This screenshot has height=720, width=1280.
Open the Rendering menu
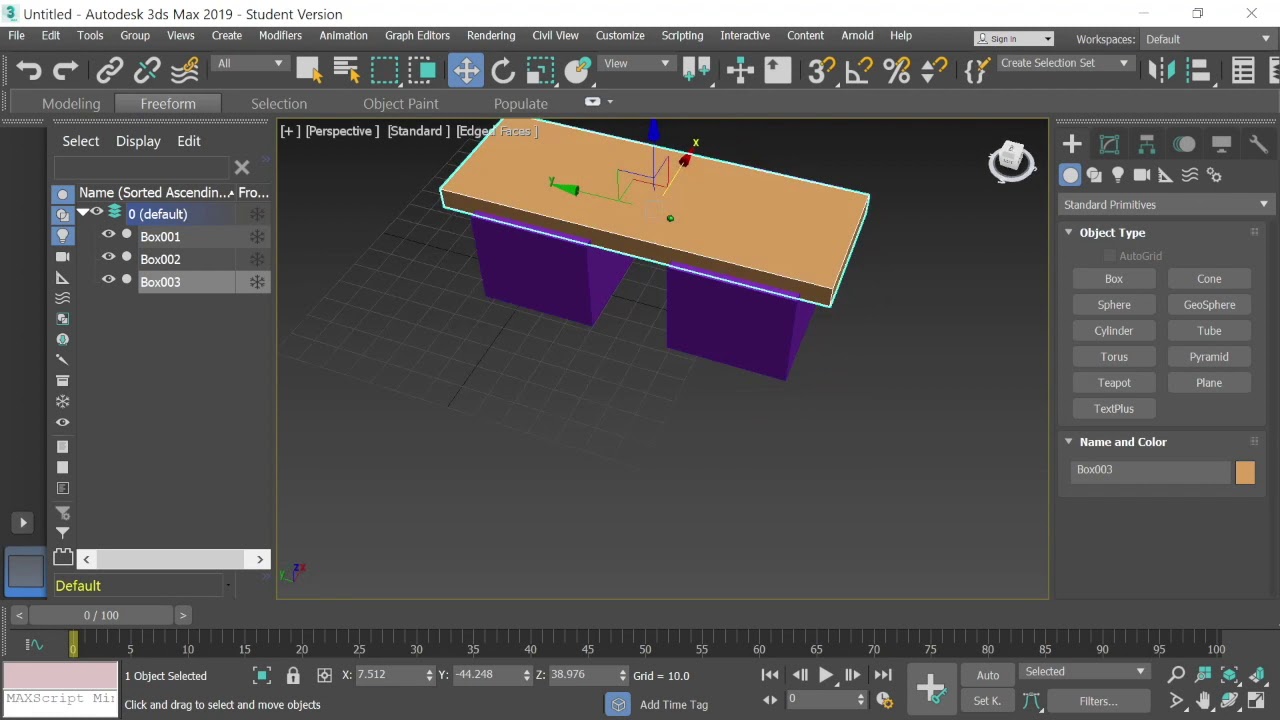click(491, 35)
